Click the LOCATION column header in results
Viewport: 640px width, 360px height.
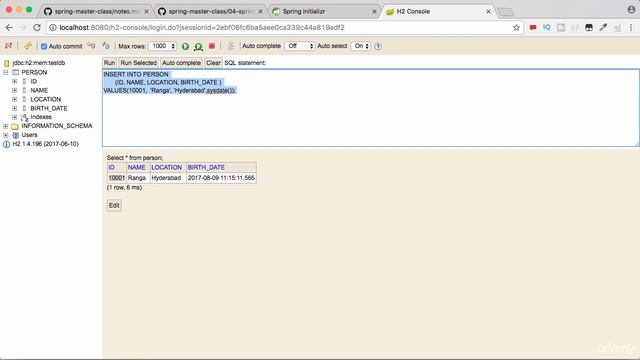tap(167, 167)
